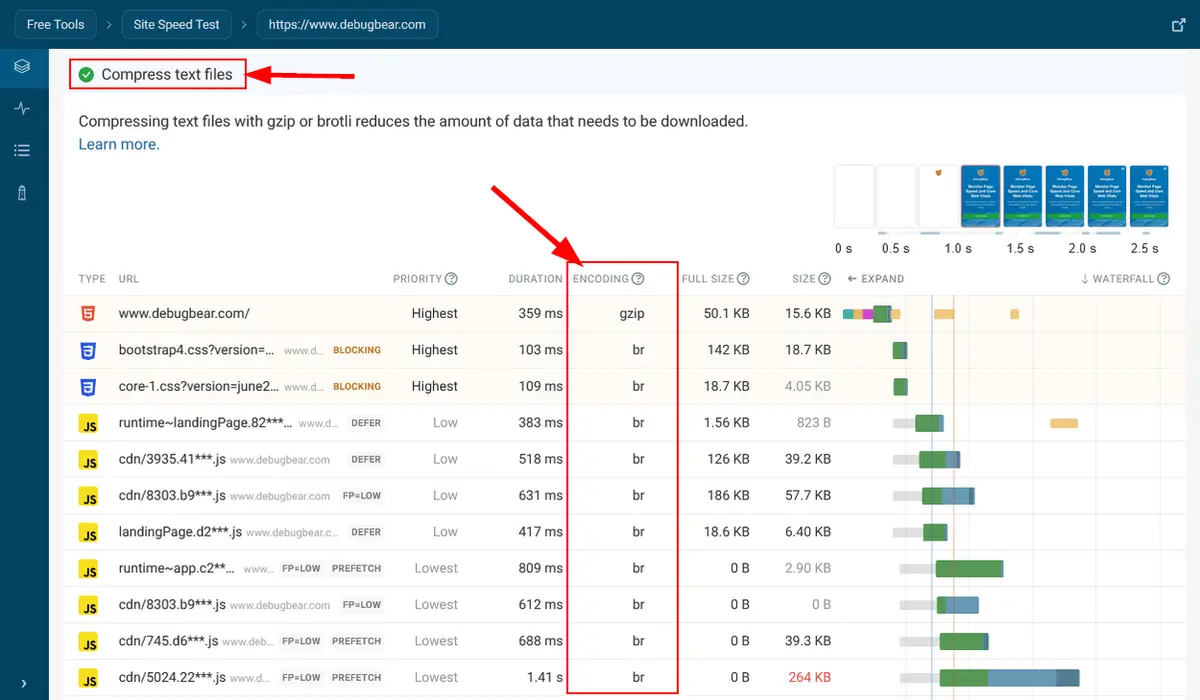Screen dimensions: 1200x700
Task: Open the pulse metrics sidebar icon
Action: coord(22,109)
